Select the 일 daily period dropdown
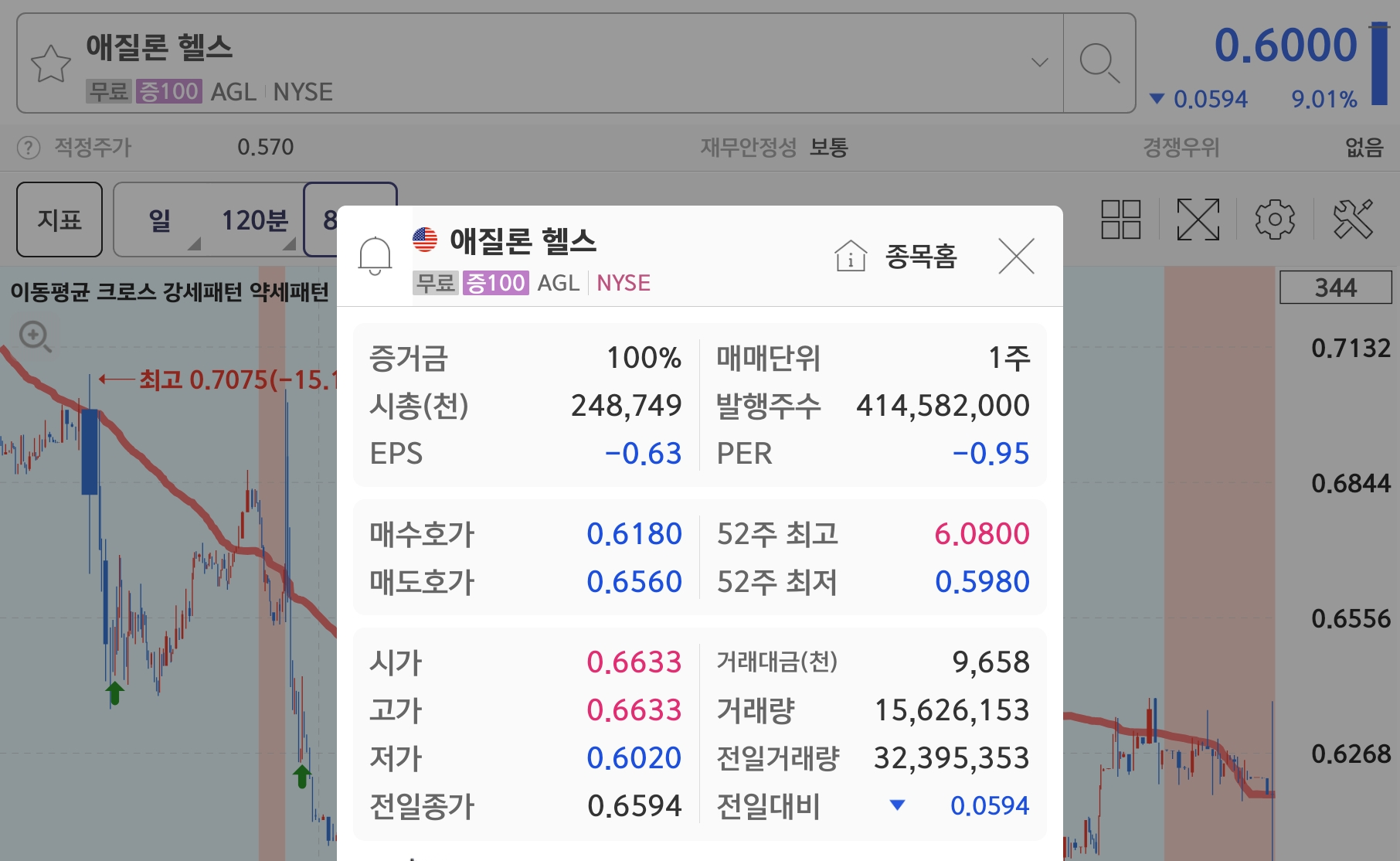The width and height of the screenshot is (1400, 861). point(160,220)
